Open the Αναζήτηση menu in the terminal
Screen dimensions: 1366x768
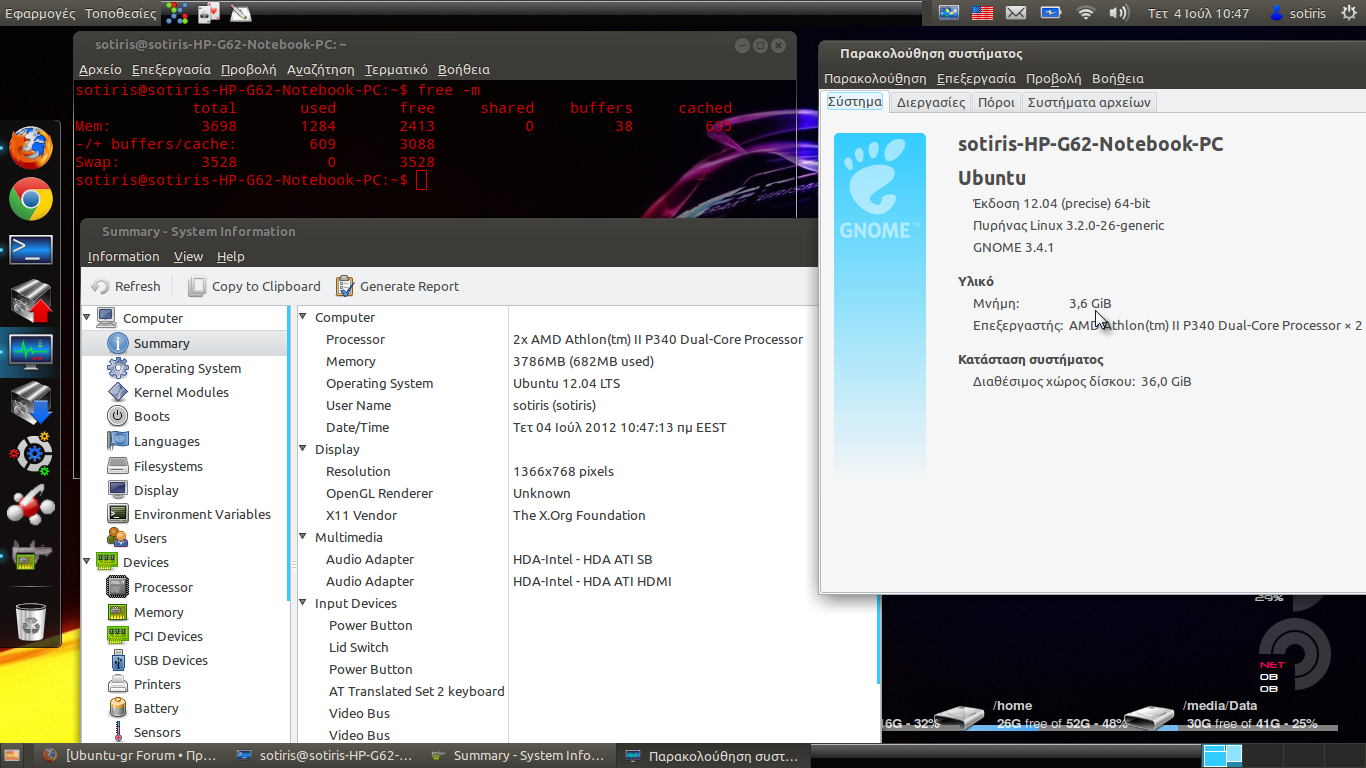click(321, 70)
